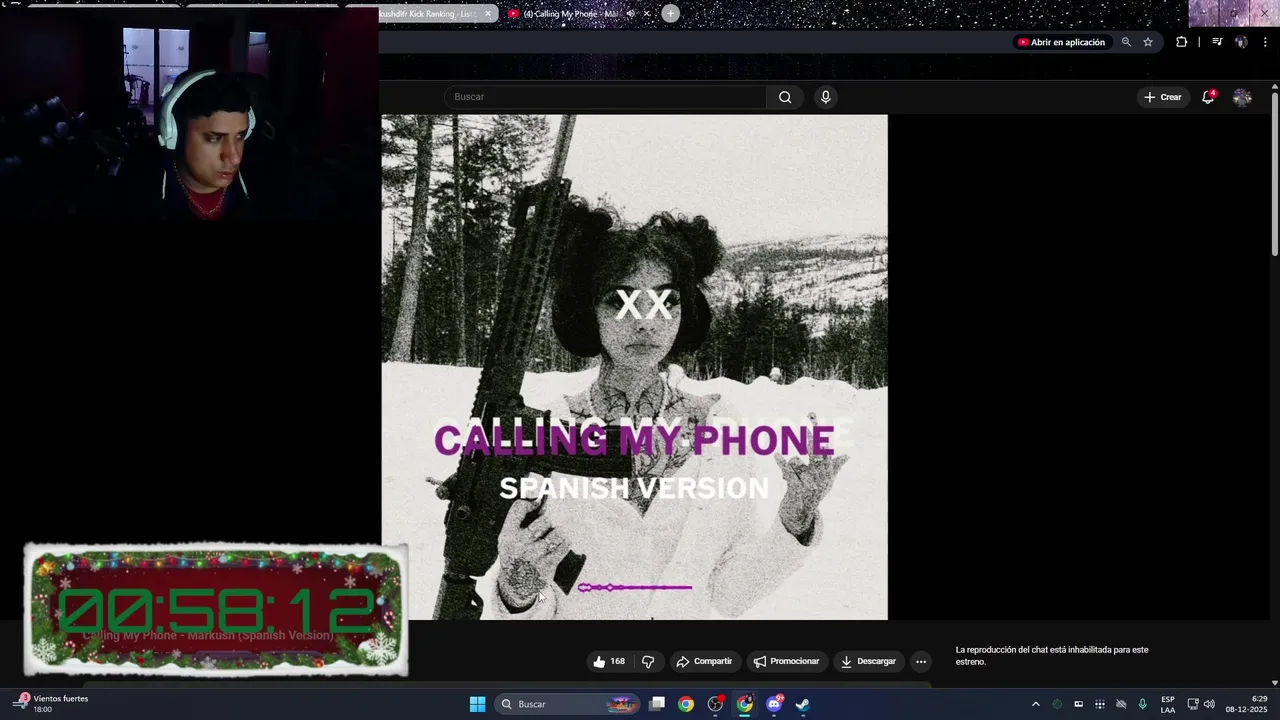Close the Kick Ranking tab
This screenshot has width=1280, height=720.
tap(488, 14)
